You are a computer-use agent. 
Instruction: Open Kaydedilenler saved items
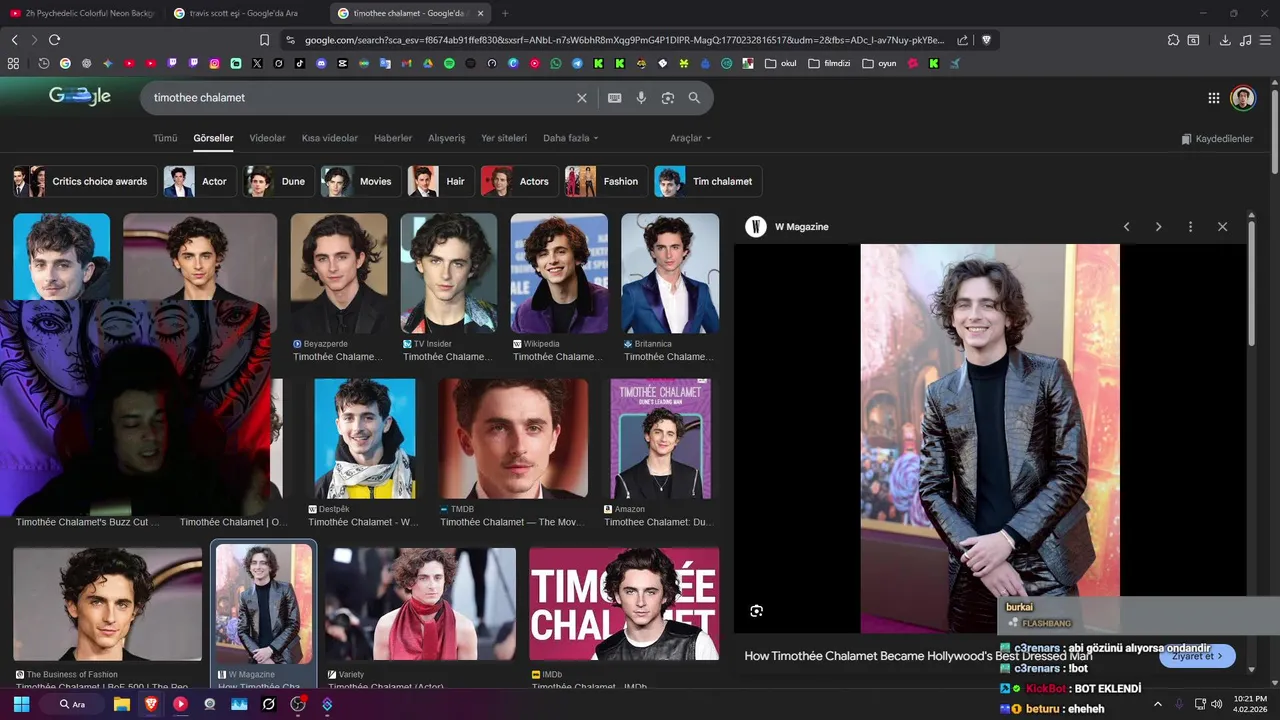click(x=1217, y=139)
